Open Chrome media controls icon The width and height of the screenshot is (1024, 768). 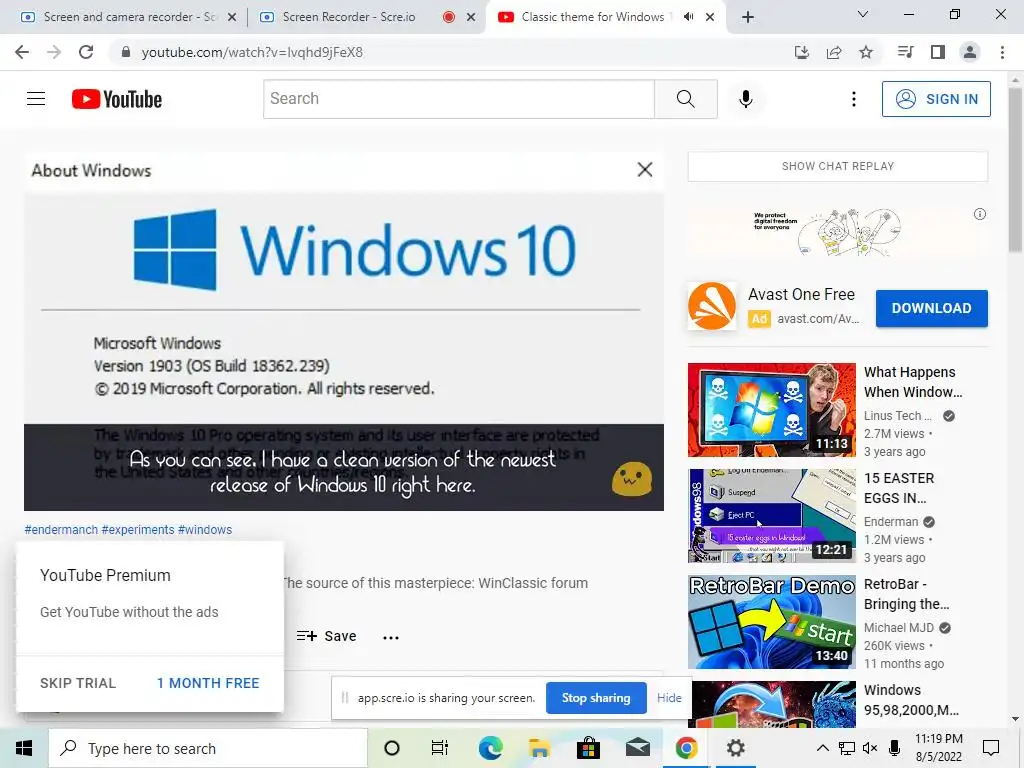tap(905, 52)
